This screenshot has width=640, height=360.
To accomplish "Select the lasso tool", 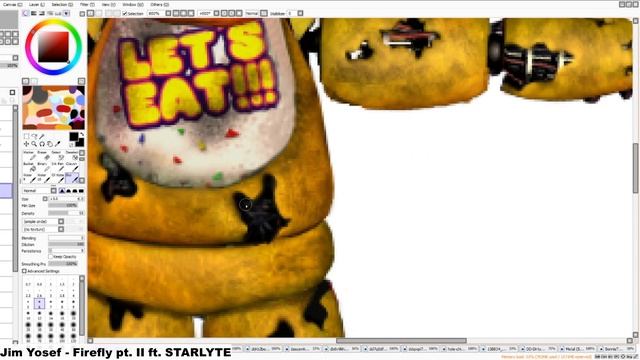I will pos(34,136).
